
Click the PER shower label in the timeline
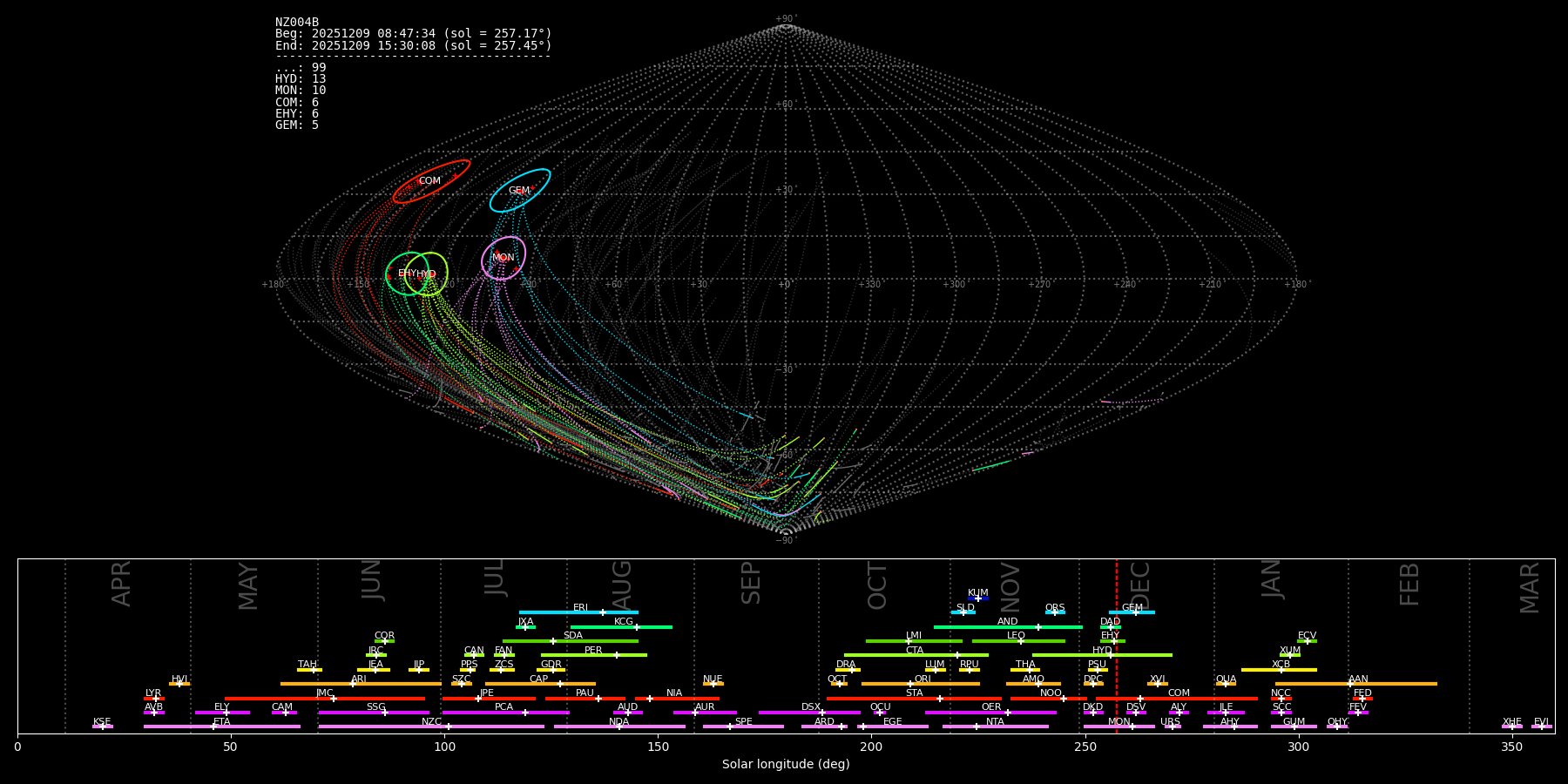(593, 651)
